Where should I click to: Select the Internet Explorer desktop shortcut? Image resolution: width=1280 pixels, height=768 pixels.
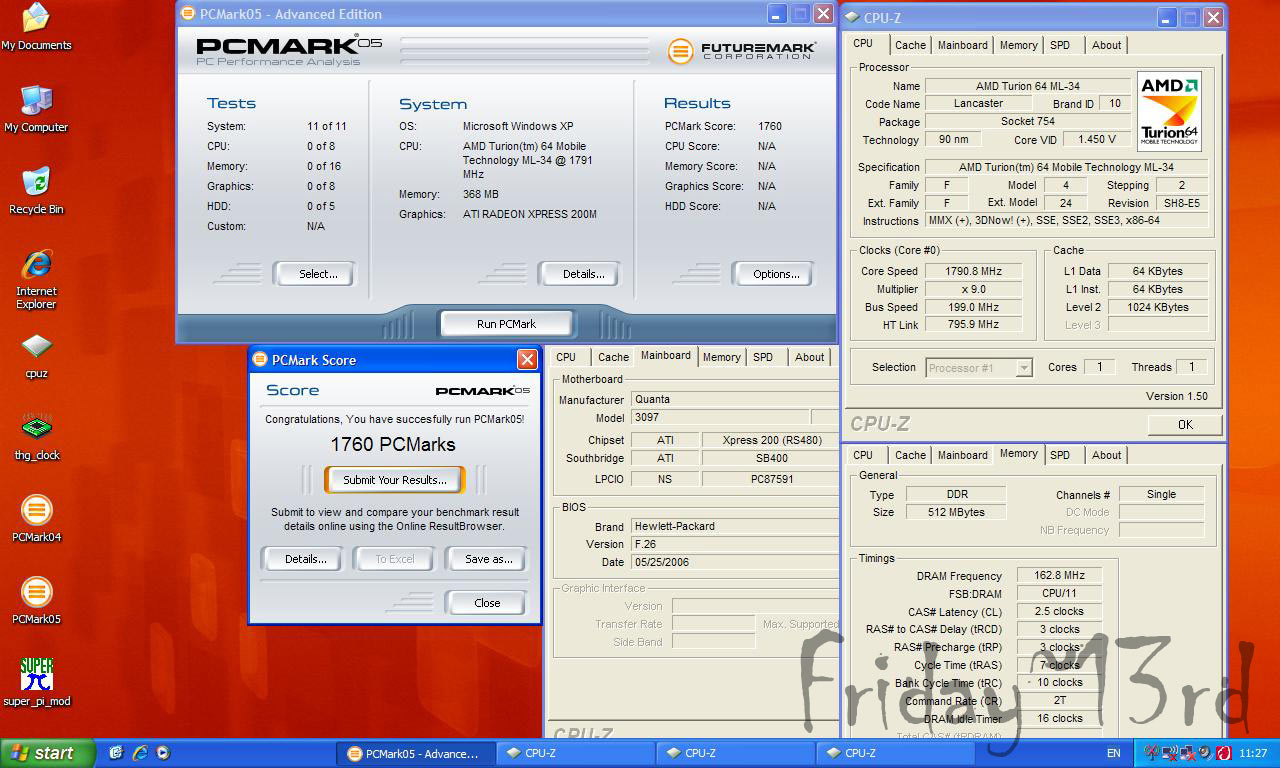click(36, 279)
